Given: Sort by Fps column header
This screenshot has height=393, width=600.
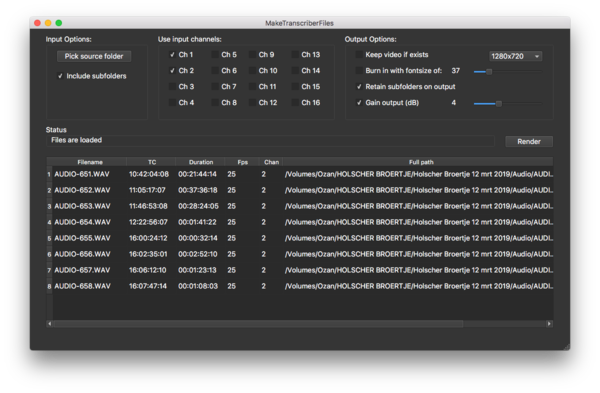Looking at the screenshot, I should click(x=242, y=162).
